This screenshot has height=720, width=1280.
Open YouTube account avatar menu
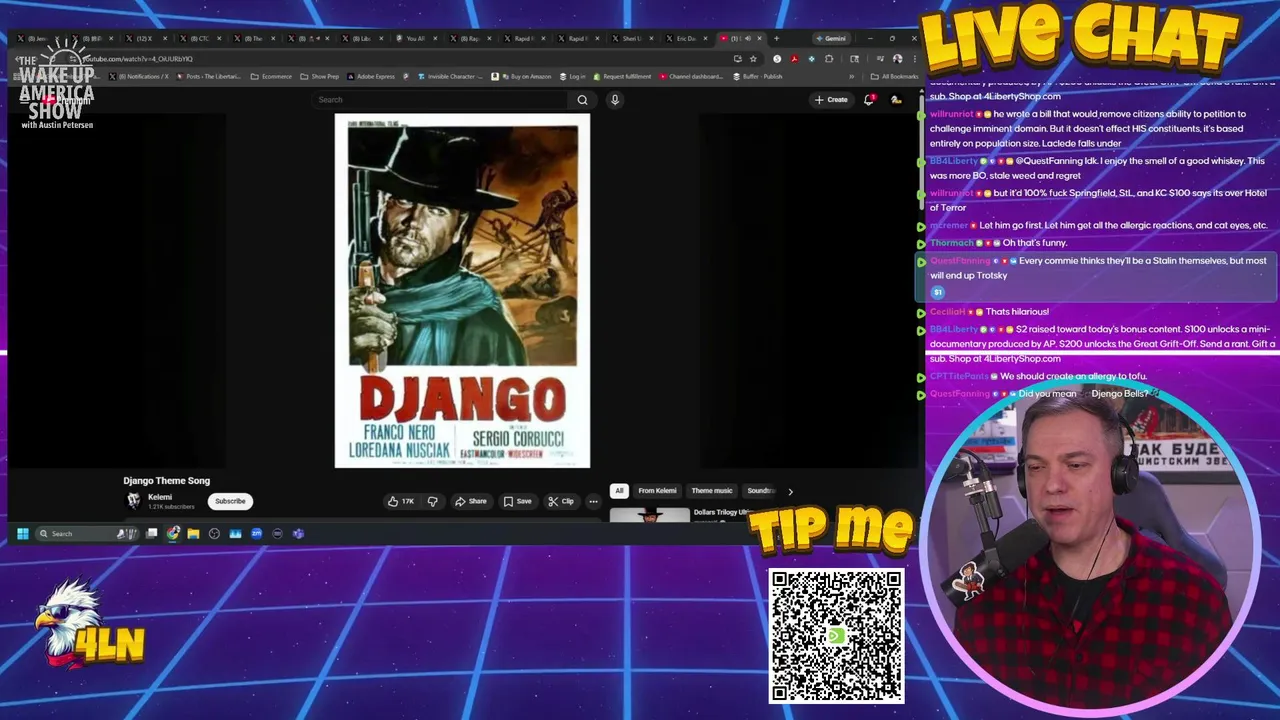(x=896, y=100)
